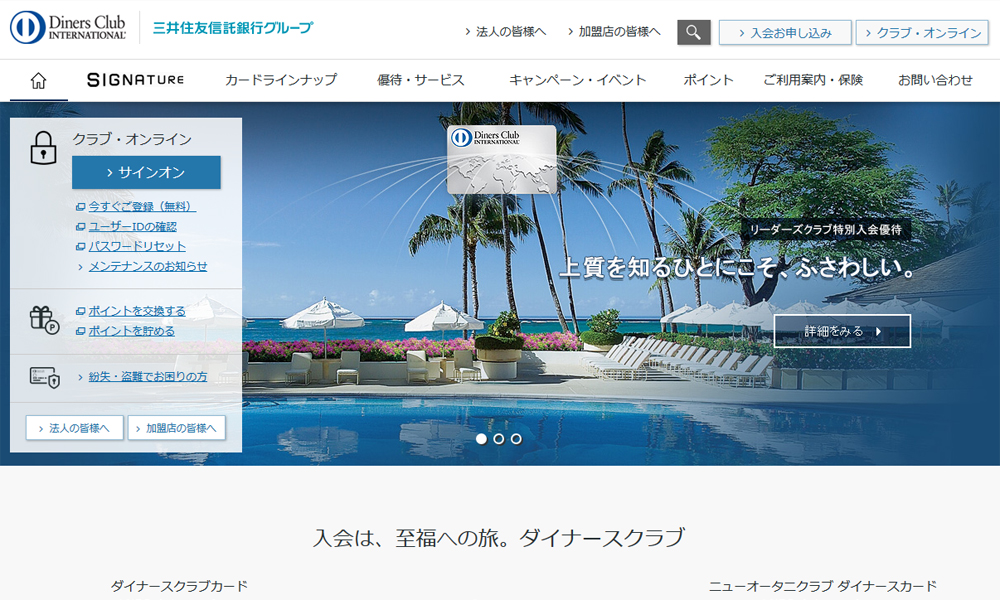
Task: Click 詳細をみる banner button
Action: pos(842,331)
